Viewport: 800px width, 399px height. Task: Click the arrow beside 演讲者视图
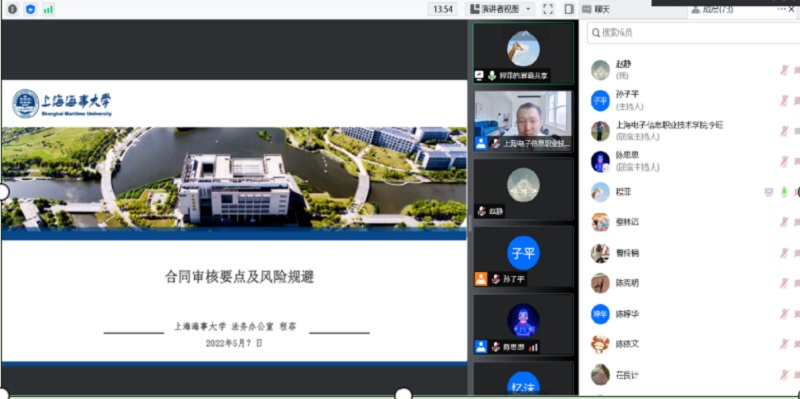(528, 9)
